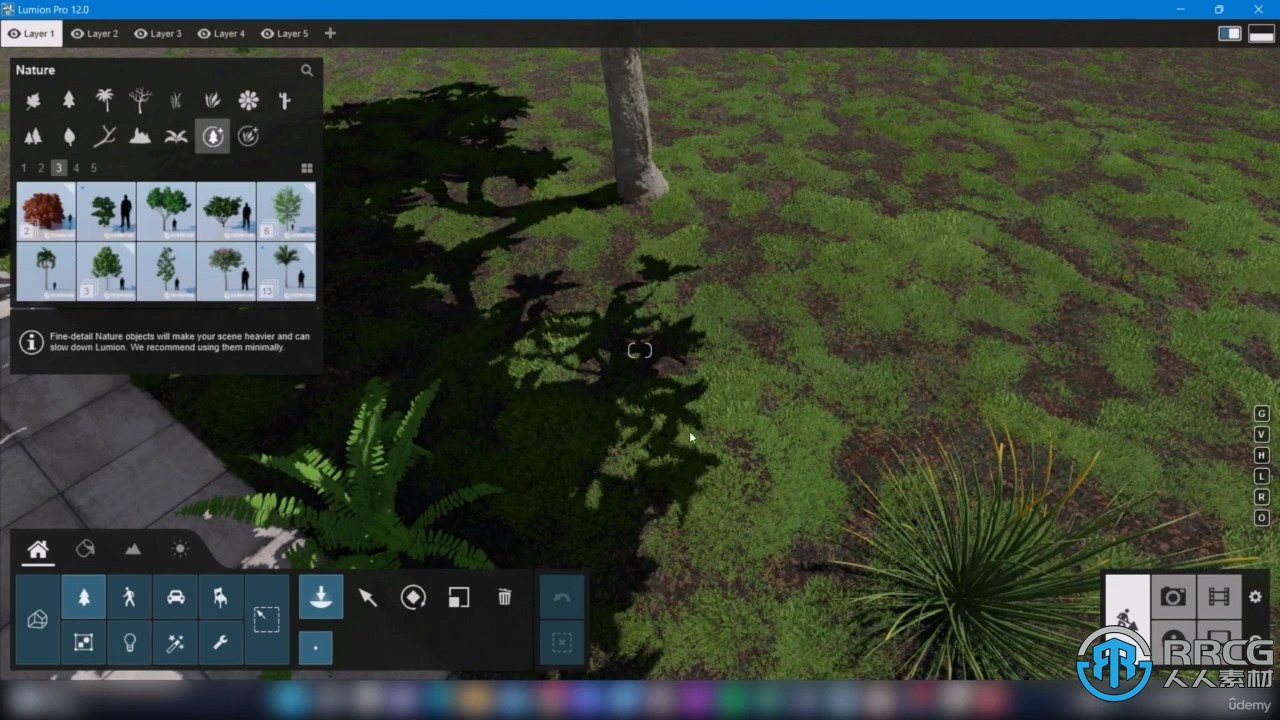
Task: Activate the Select arrow tool
Action: 367,597
